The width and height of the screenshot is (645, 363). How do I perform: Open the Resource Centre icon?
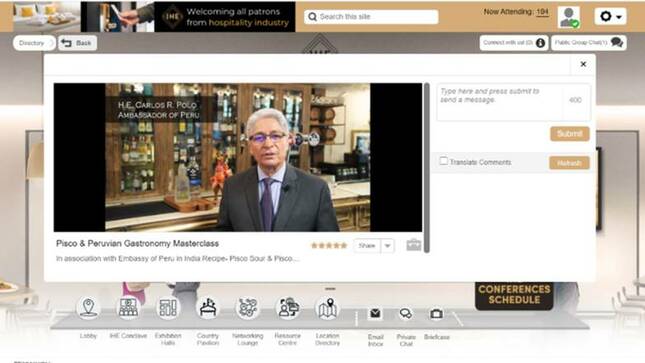288,308
